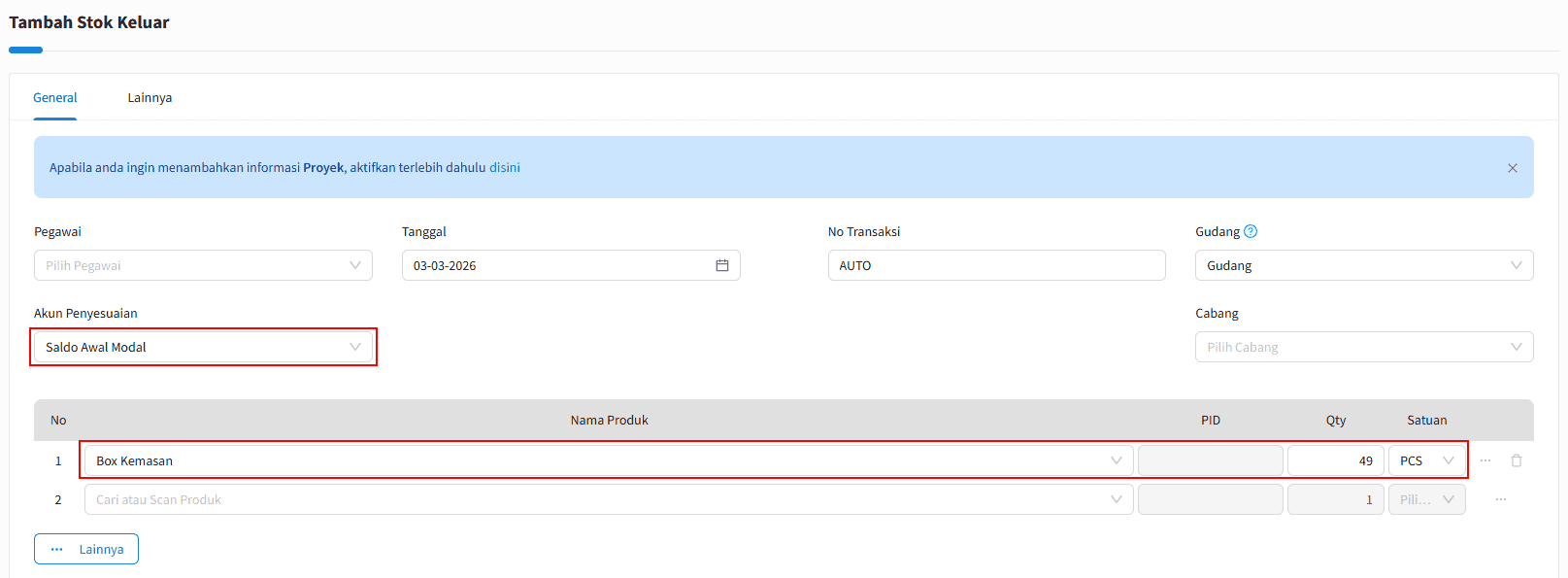
Task: Click the disini link in banner
Action: [x=504, y=168]
